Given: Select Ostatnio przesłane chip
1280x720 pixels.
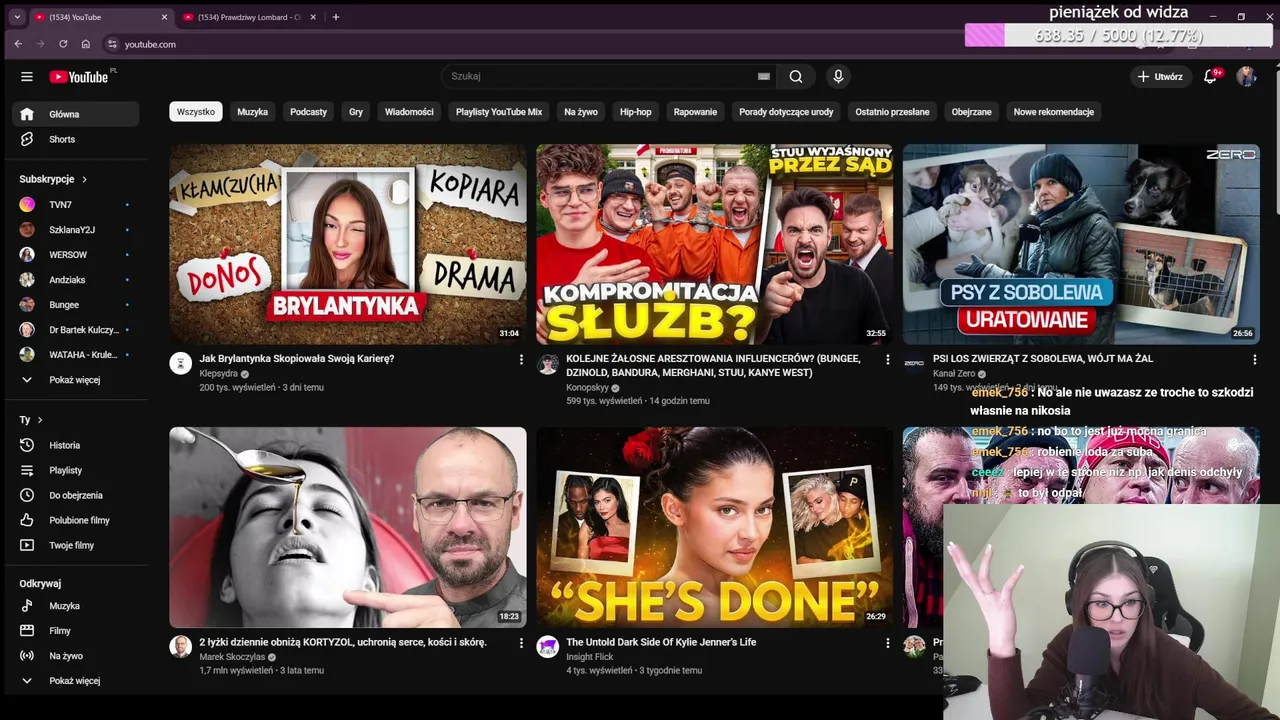Looking at the screenshot, I should point(892,112).
